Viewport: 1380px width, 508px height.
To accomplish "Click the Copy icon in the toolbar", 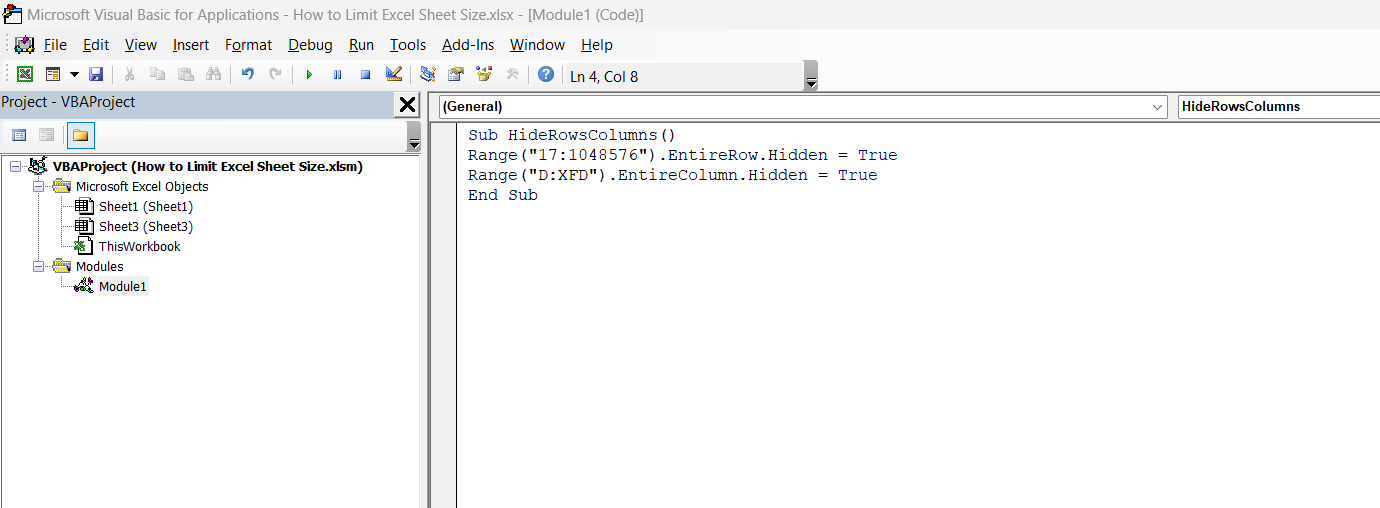I will (157, 75).
